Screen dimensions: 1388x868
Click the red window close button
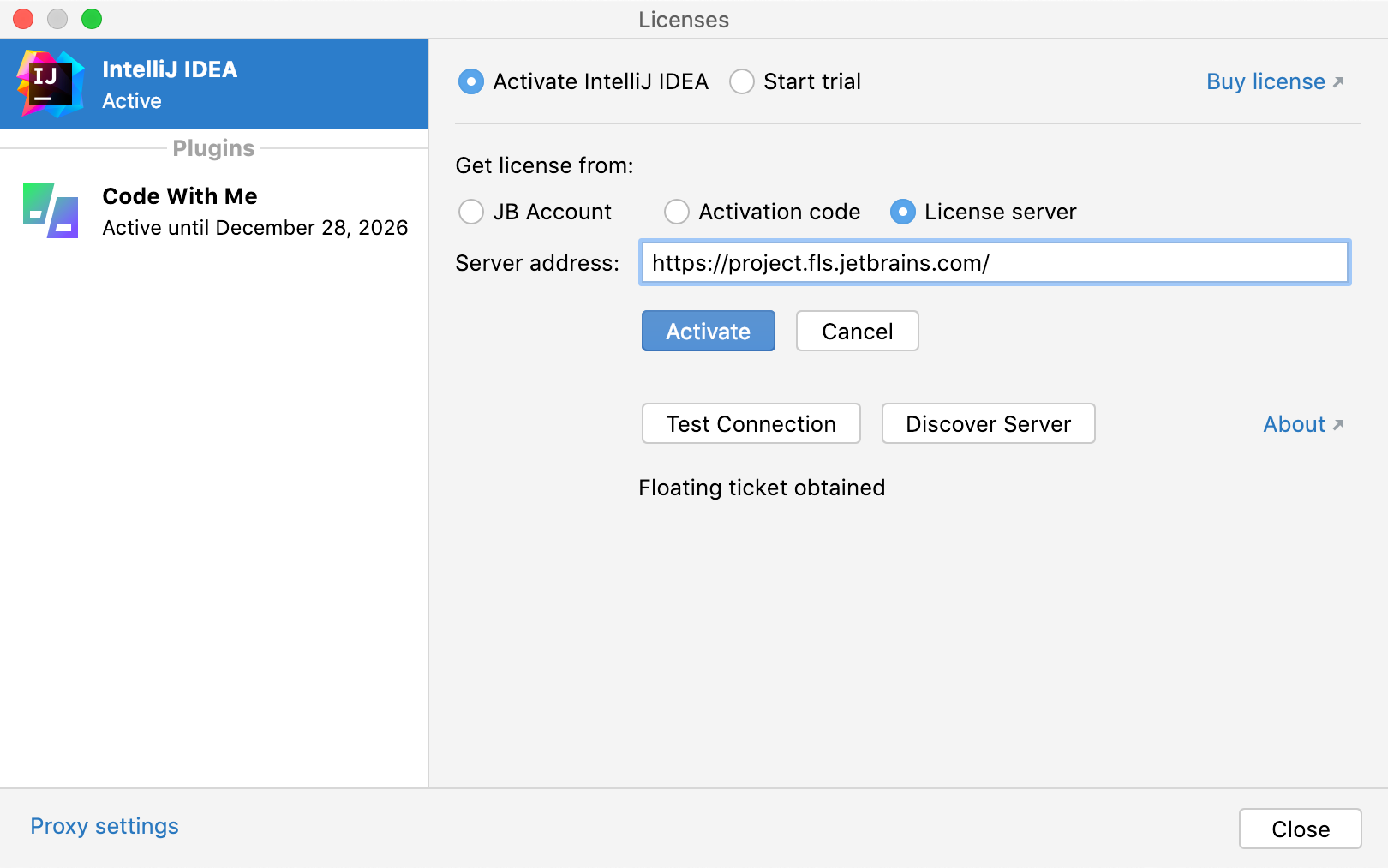23,19
